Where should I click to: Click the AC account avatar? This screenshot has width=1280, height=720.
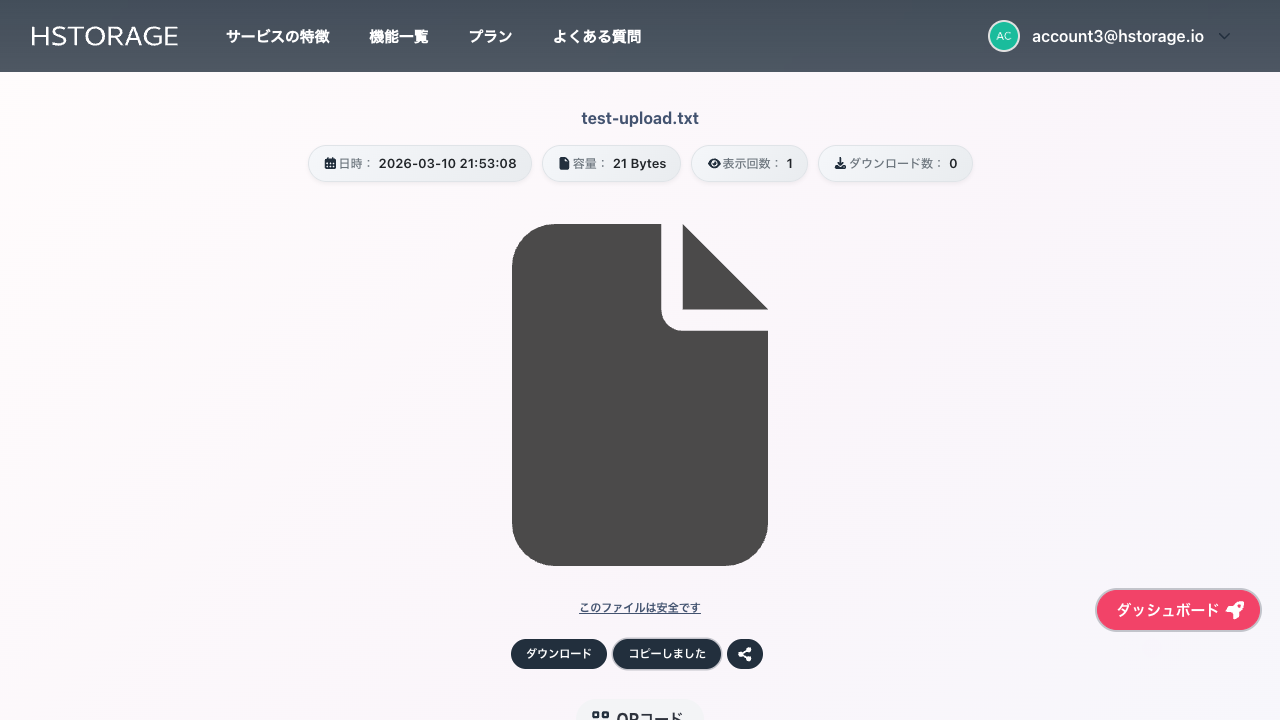1004,36
